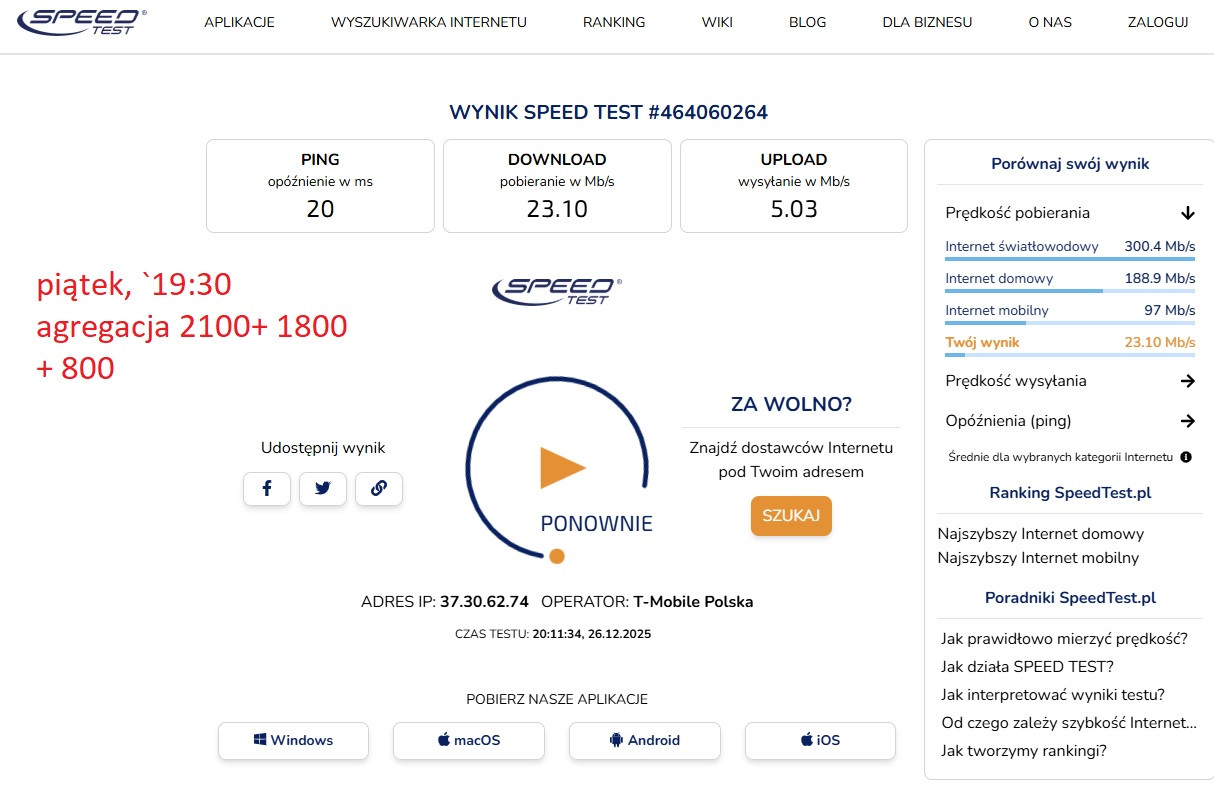Download the macOS app
The image size is (1214, 786).
(468, 741)
